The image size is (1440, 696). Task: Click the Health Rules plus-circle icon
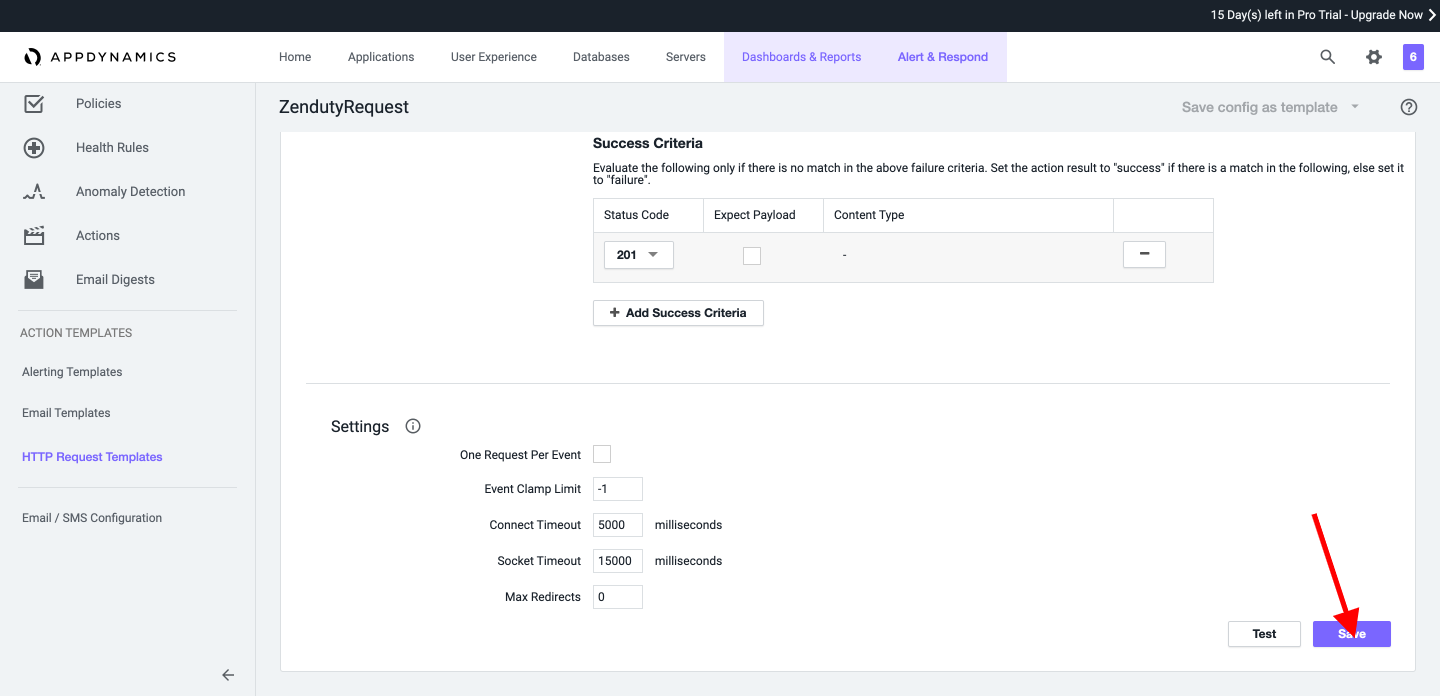(x=34, y=148)
